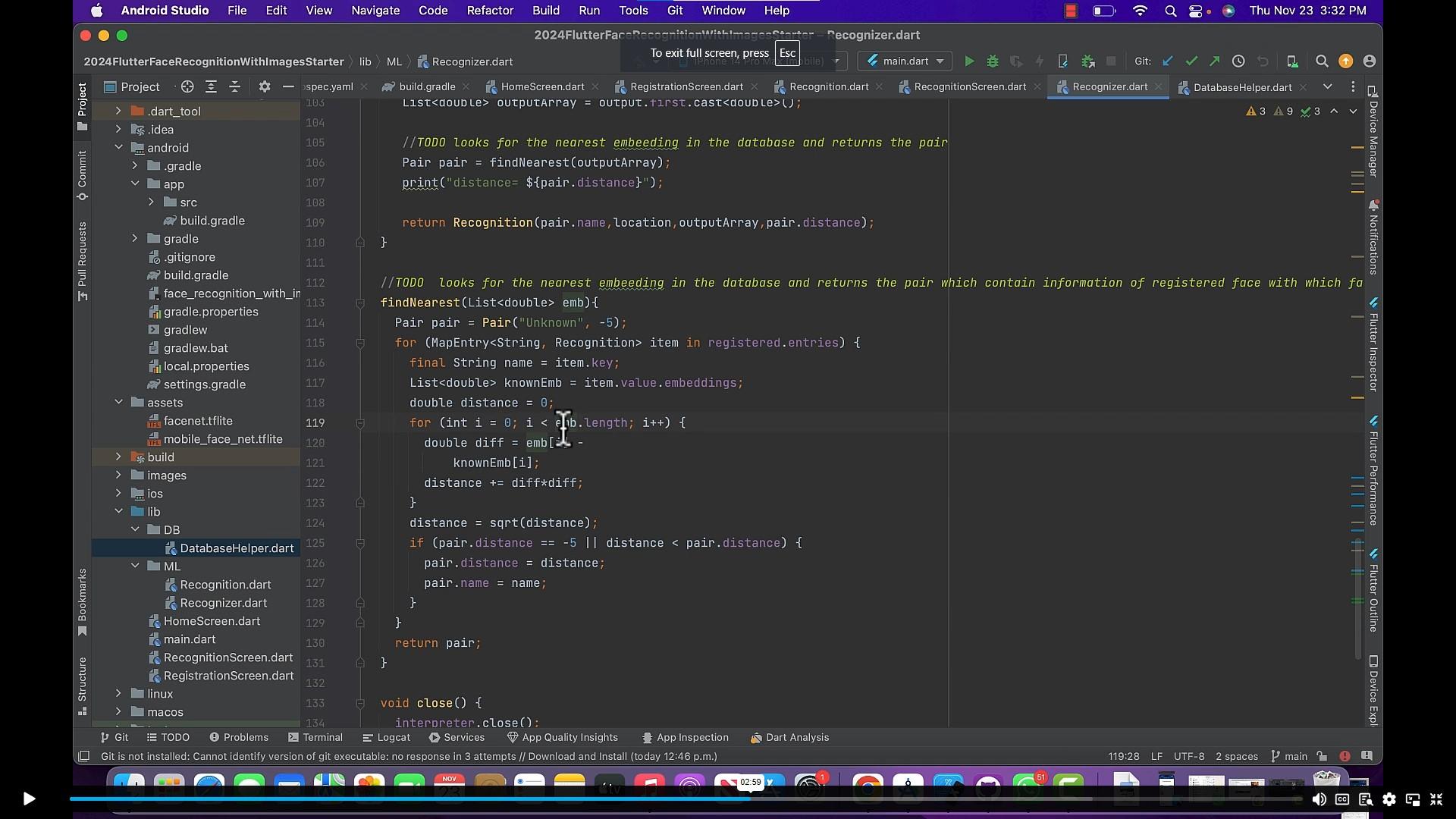
Task: Toggle closed captions on video
Action: pos(1342,799)
